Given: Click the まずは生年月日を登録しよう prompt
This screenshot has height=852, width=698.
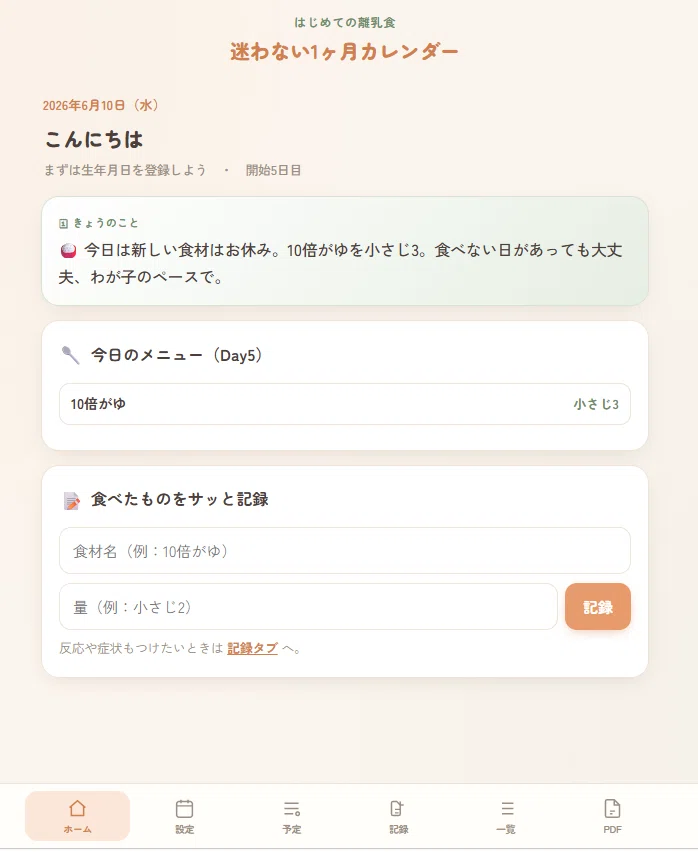Looking at the screenshot, I should point(125,170).
